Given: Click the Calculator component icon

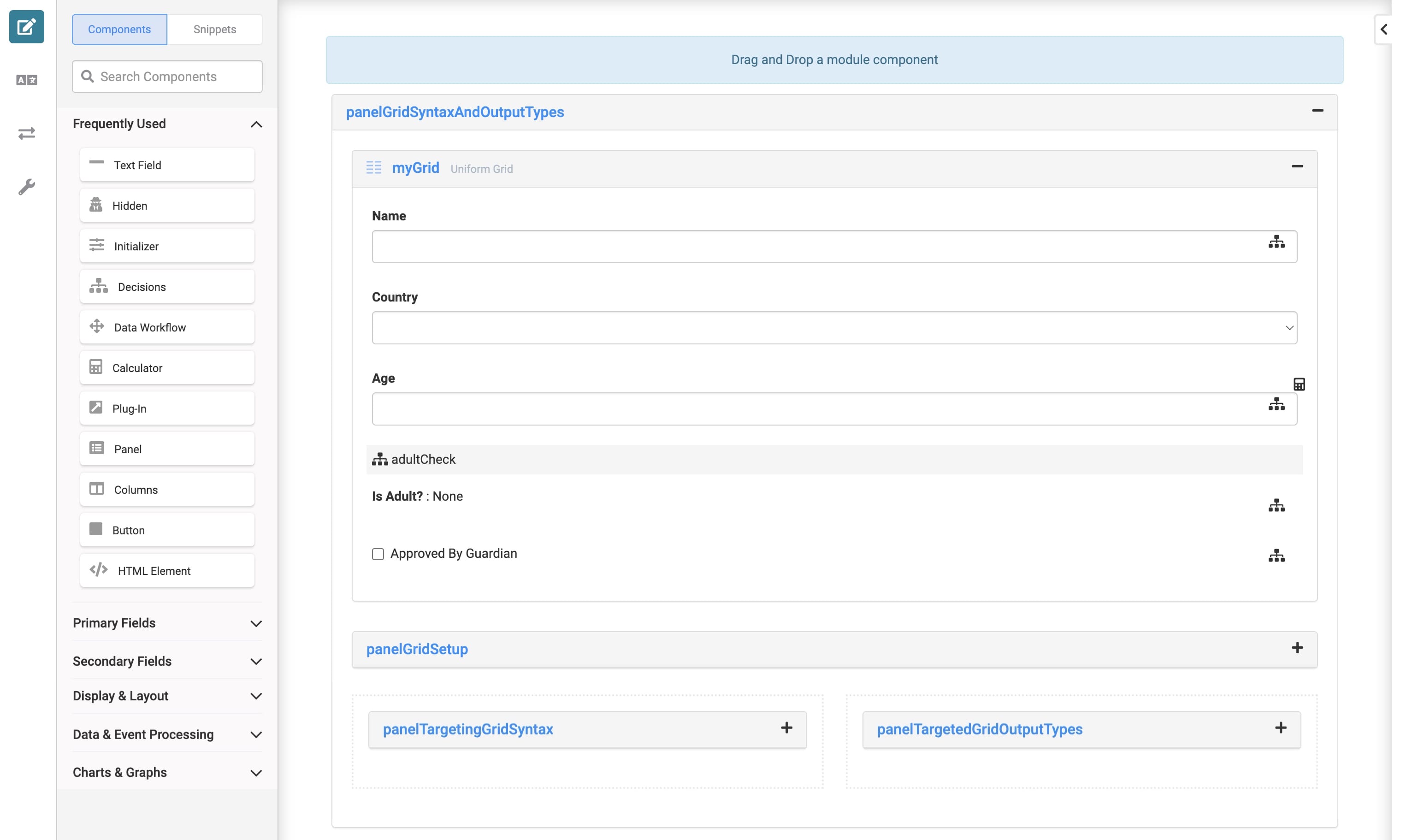Looking at the screenshot, I should [x=96, y=367].
